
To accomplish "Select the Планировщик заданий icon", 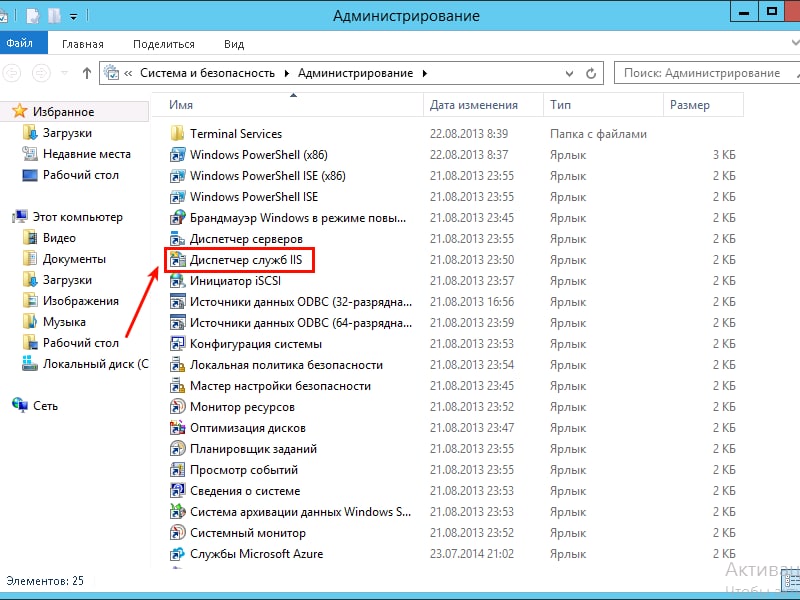I will (x=177, y=449).
